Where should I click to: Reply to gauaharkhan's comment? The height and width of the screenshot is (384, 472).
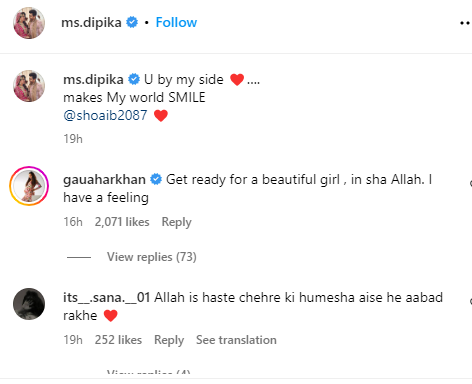point(177,222)
